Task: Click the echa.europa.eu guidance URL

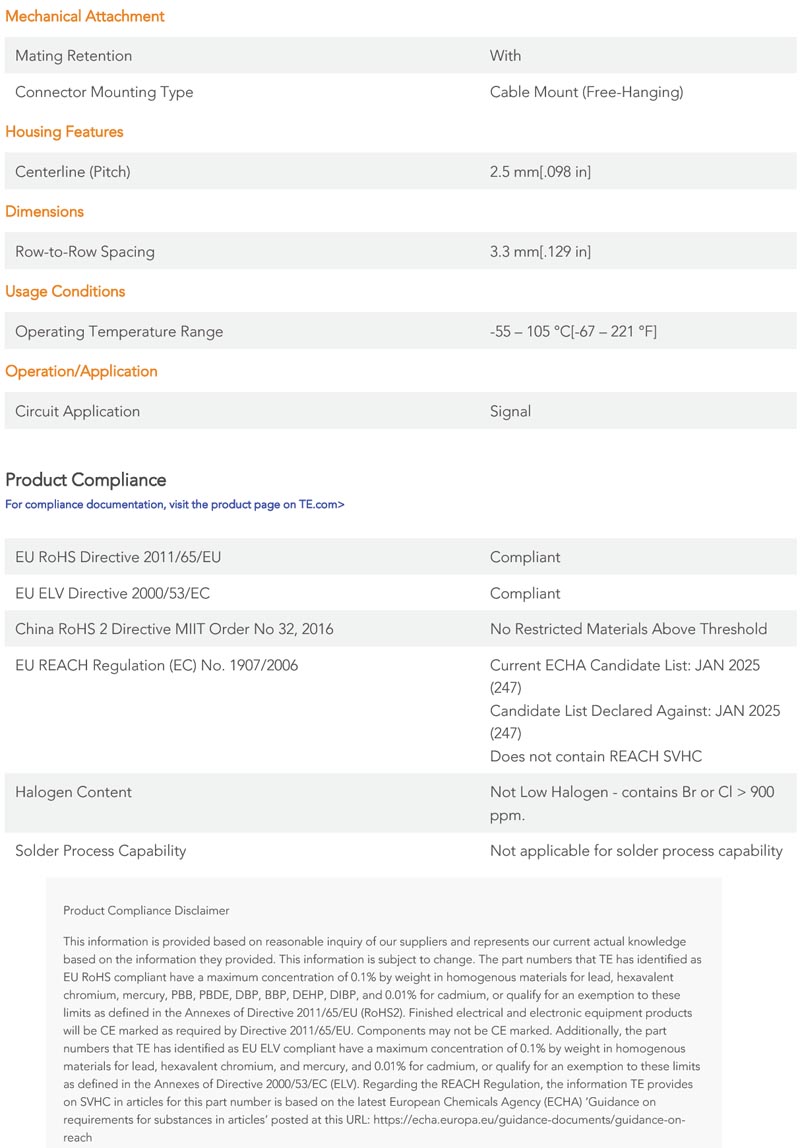Action: 528,1121
